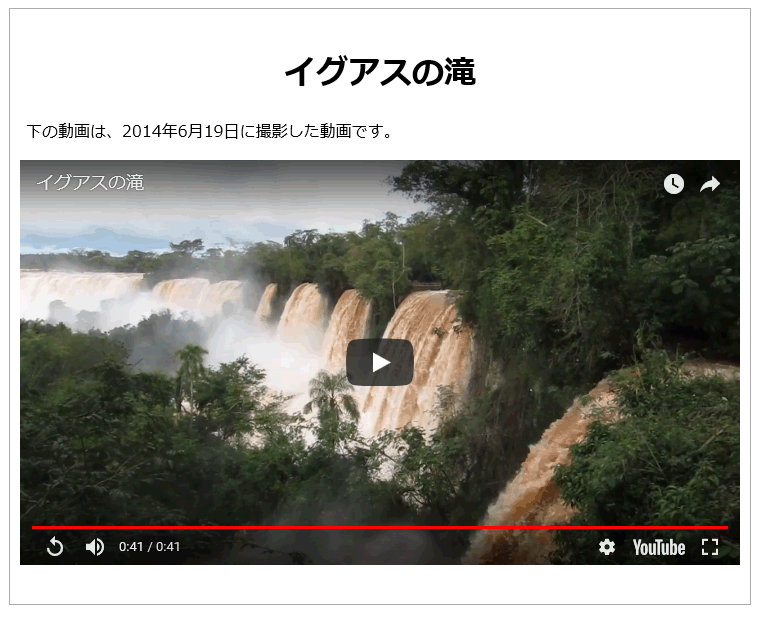Seek to the start of the red progress bar

(x=33, y=527)
